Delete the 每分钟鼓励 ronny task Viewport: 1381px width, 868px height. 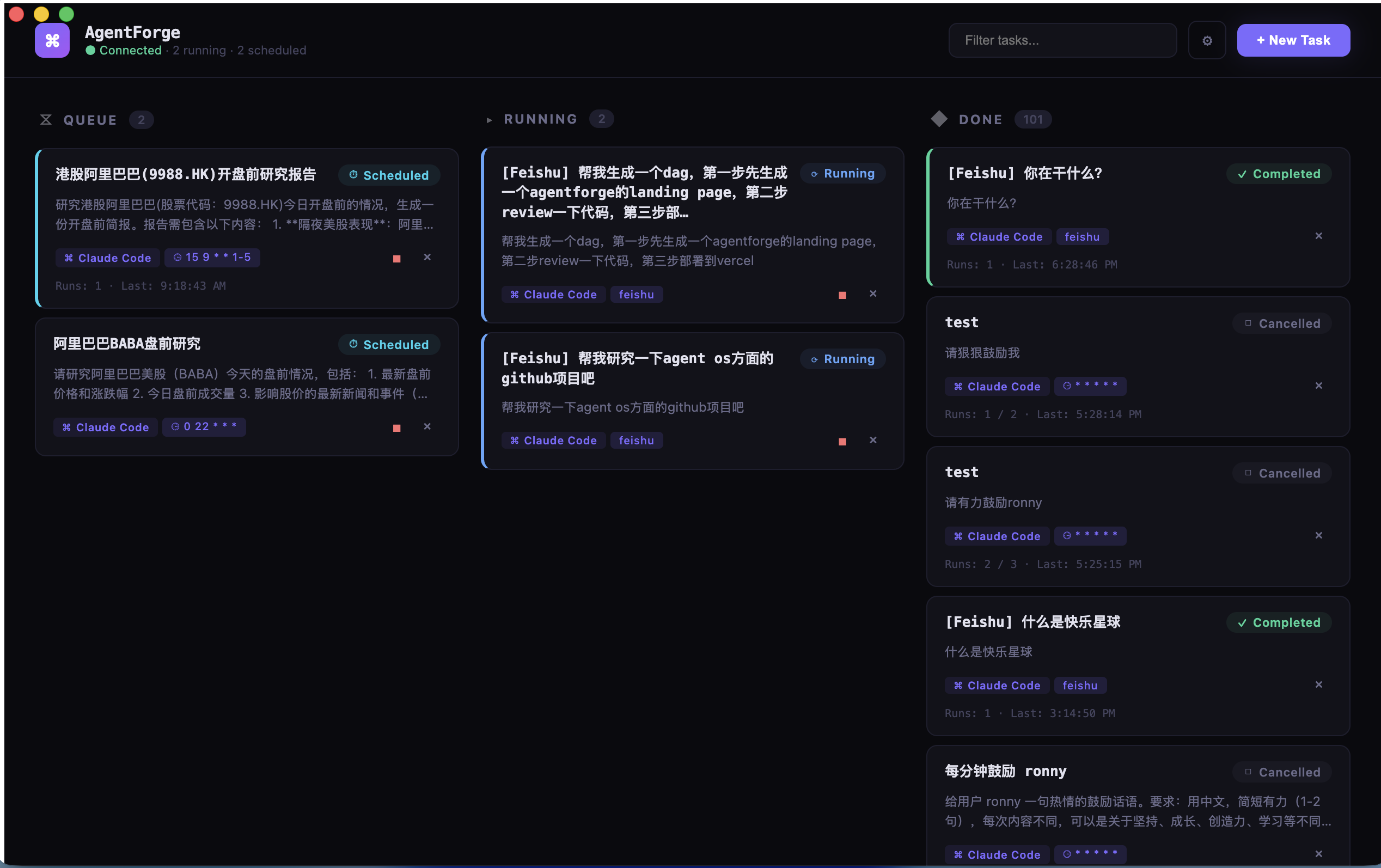1318,854
